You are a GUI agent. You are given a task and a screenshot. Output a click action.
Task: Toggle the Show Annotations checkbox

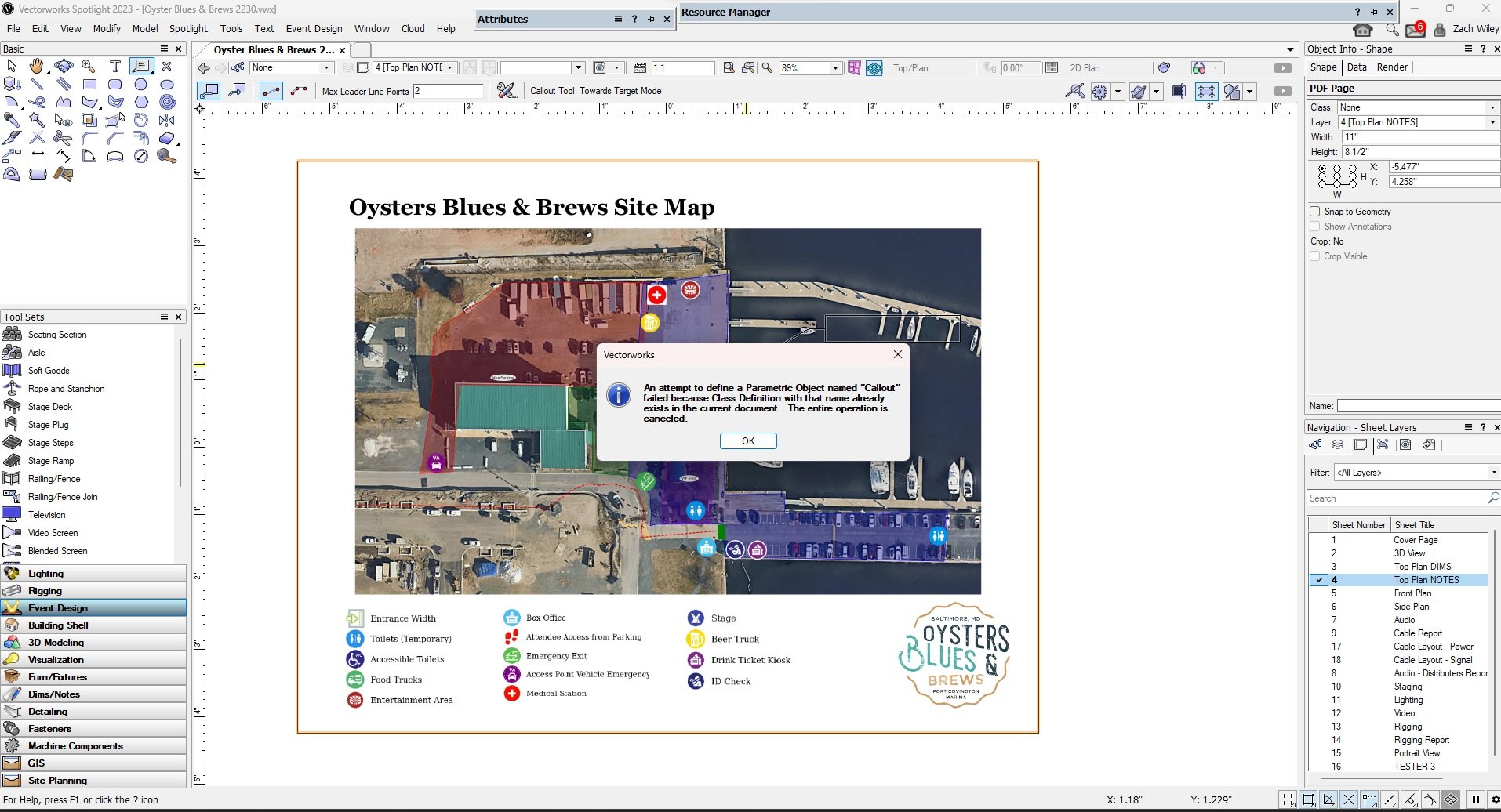tap(1315, 227)
